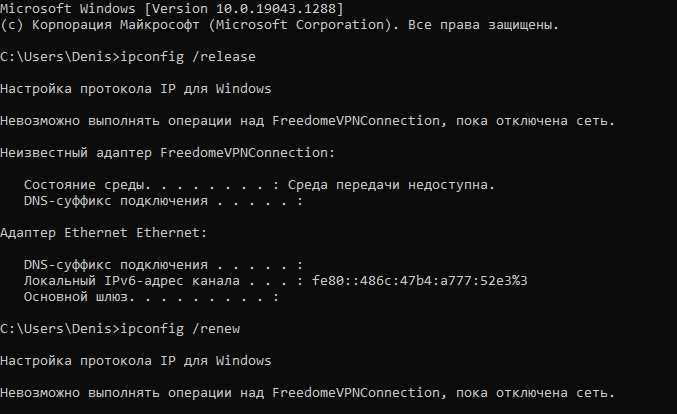Click the C:\Users\Denis prompt before /renew
This screenshot has height=414, width=677.
click(x=60, y=329)
